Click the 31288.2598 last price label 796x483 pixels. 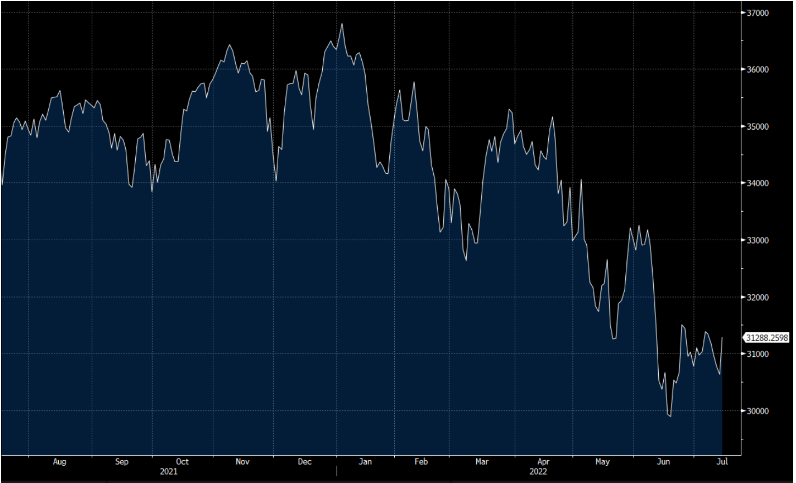768,338
